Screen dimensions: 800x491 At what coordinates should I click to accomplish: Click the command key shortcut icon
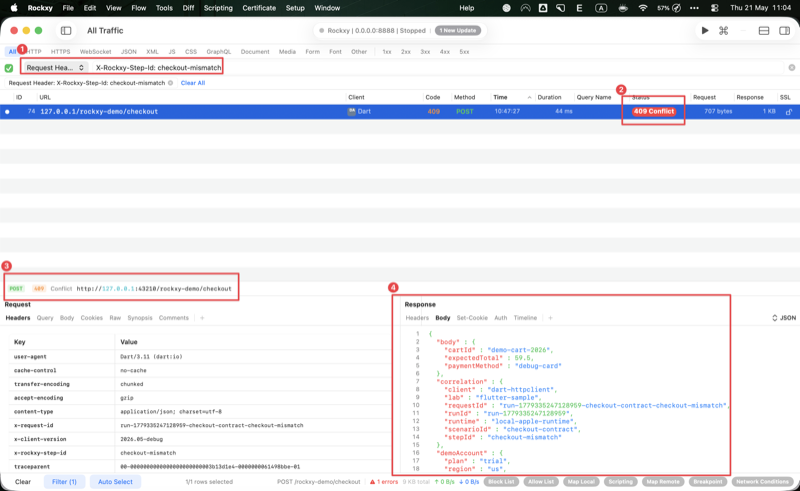pos(723,31)
